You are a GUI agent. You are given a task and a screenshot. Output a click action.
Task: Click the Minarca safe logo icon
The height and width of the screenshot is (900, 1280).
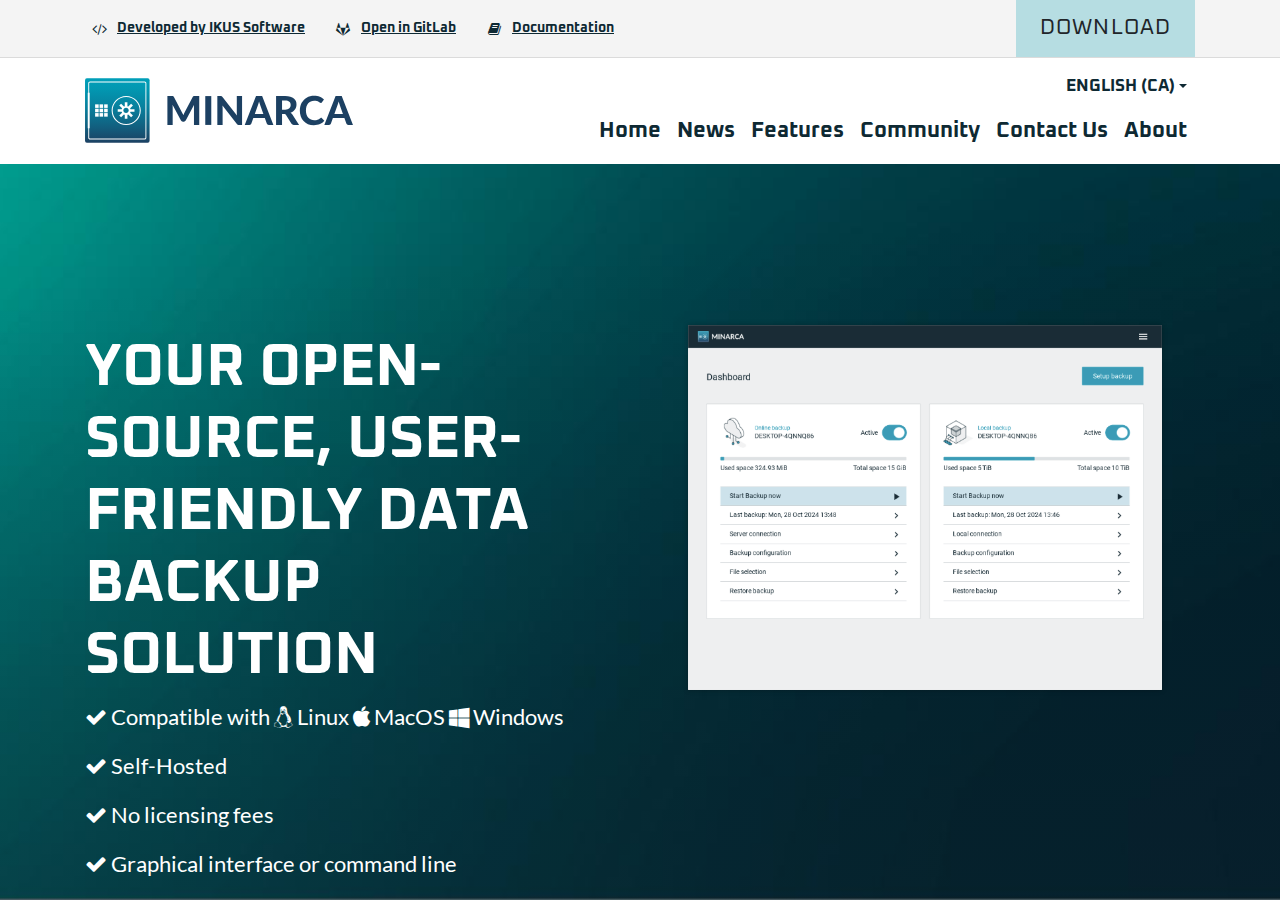pos(117,110)
